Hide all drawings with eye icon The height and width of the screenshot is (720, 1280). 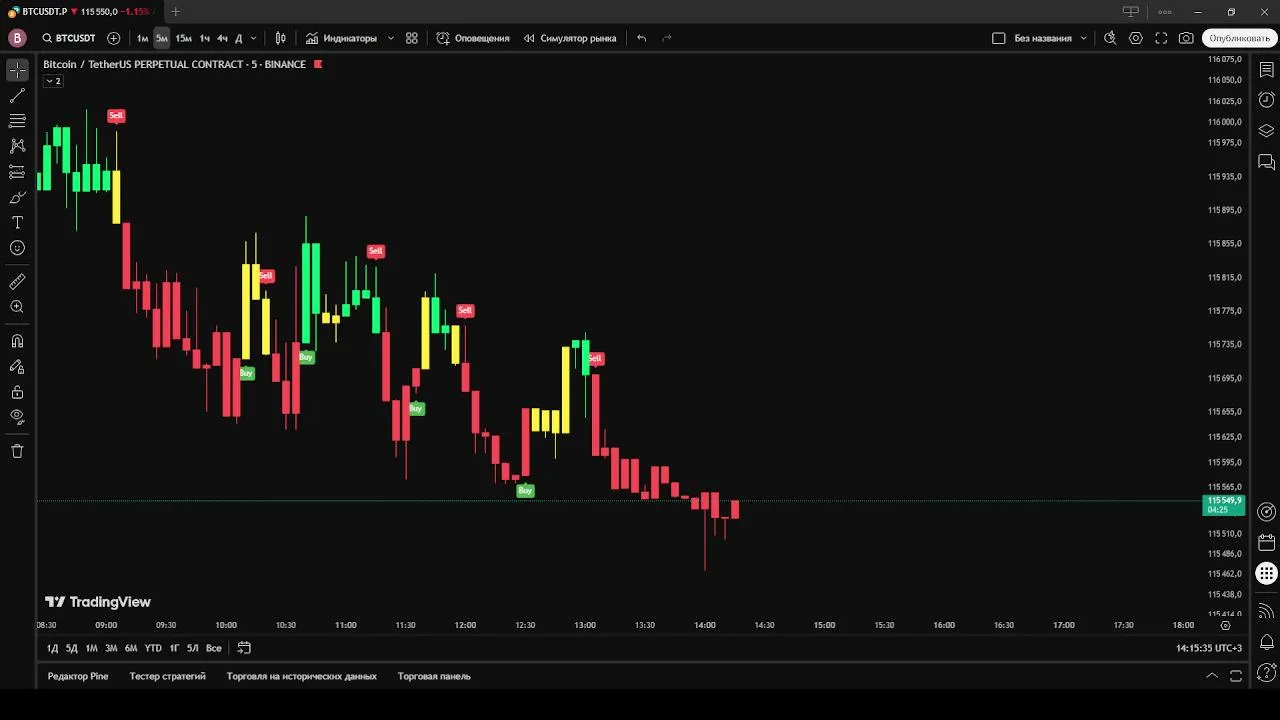pos(17,417)
